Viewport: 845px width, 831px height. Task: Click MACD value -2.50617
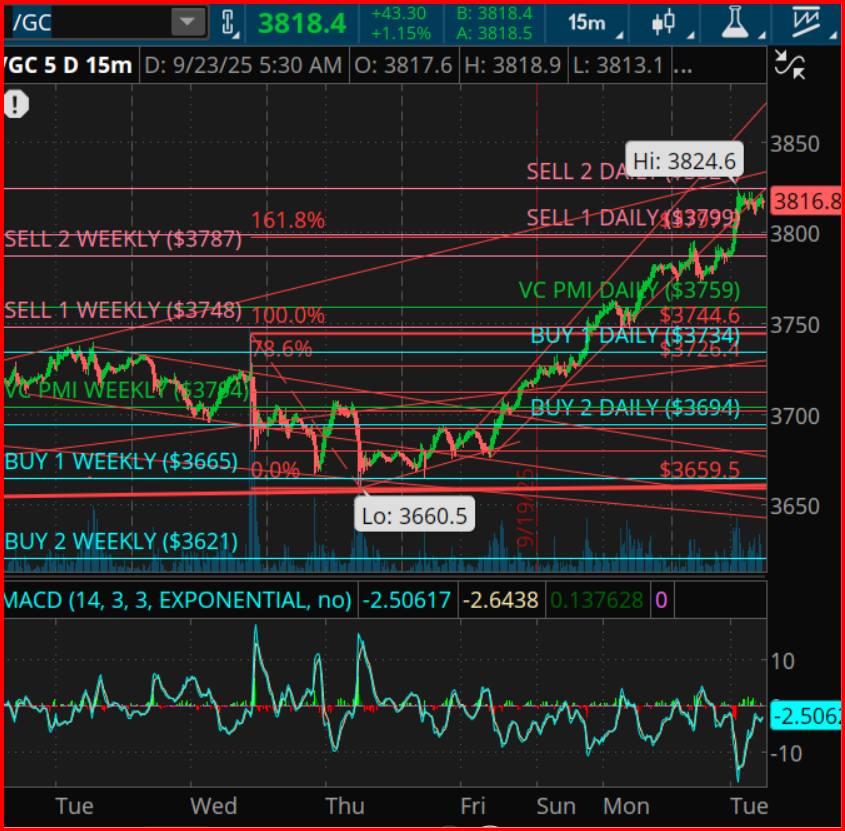tap(406, 600)
